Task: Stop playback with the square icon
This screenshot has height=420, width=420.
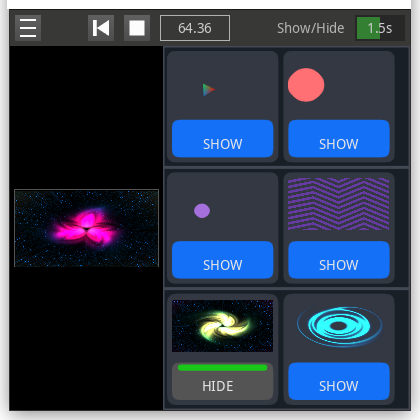Action: pyautogui.click(x=137, y=28)
